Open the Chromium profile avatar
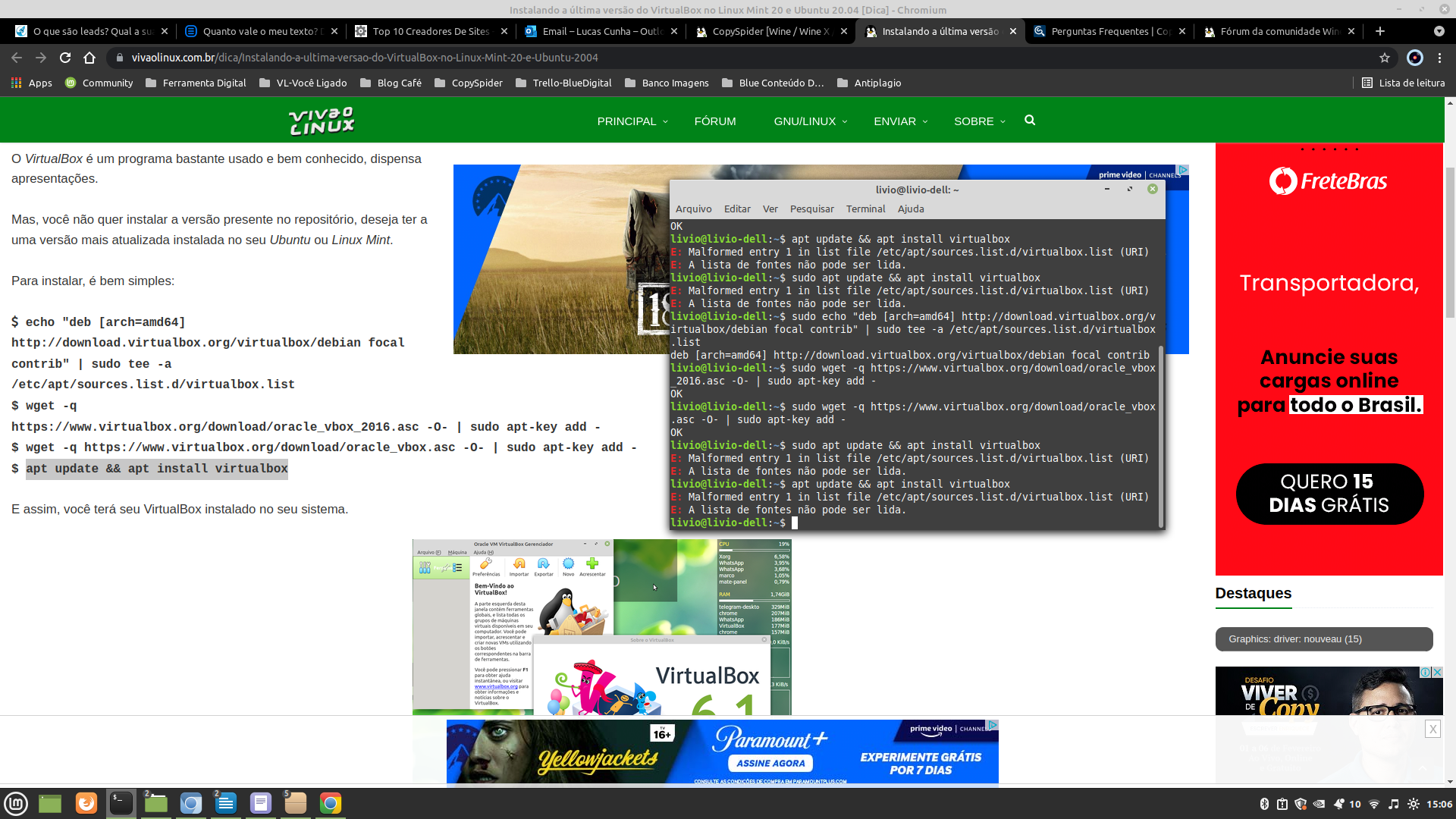1456x819 pixels. point(1415,58)
